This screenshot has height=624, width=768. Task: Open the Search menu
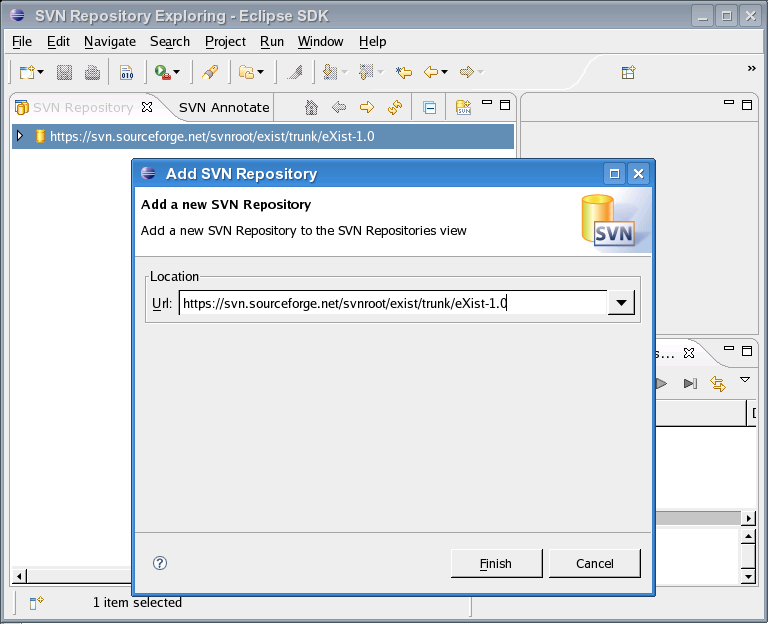point(169,42)
